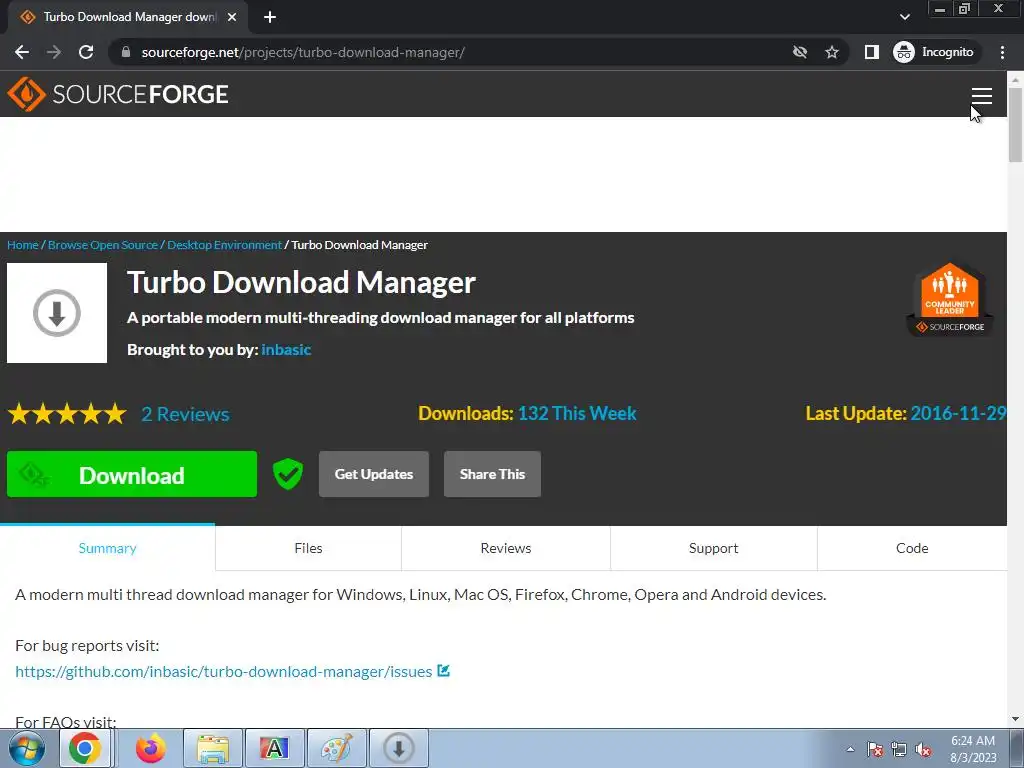This screenshot has width=1024, height=768.
Task: Follow the Desktop Environment breadcrumb
Action: click(224, 245)
